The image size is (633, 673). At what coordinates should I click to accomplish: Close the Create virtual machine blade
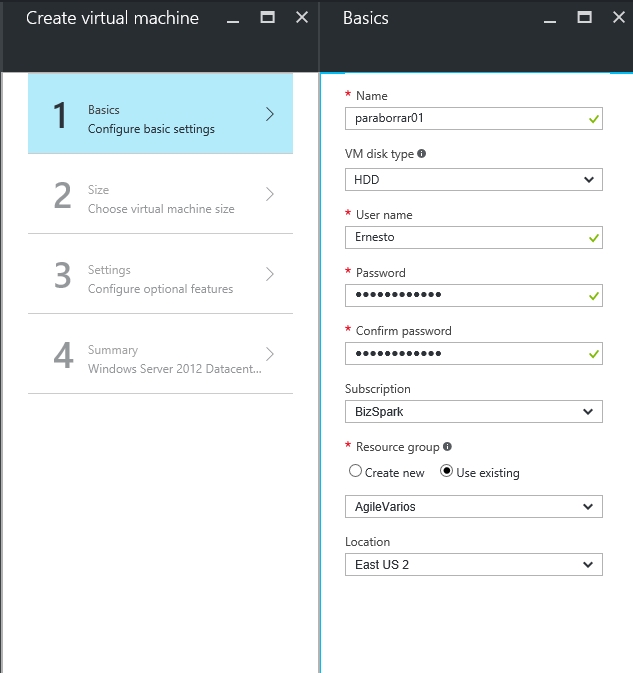(x=302, y=18)
